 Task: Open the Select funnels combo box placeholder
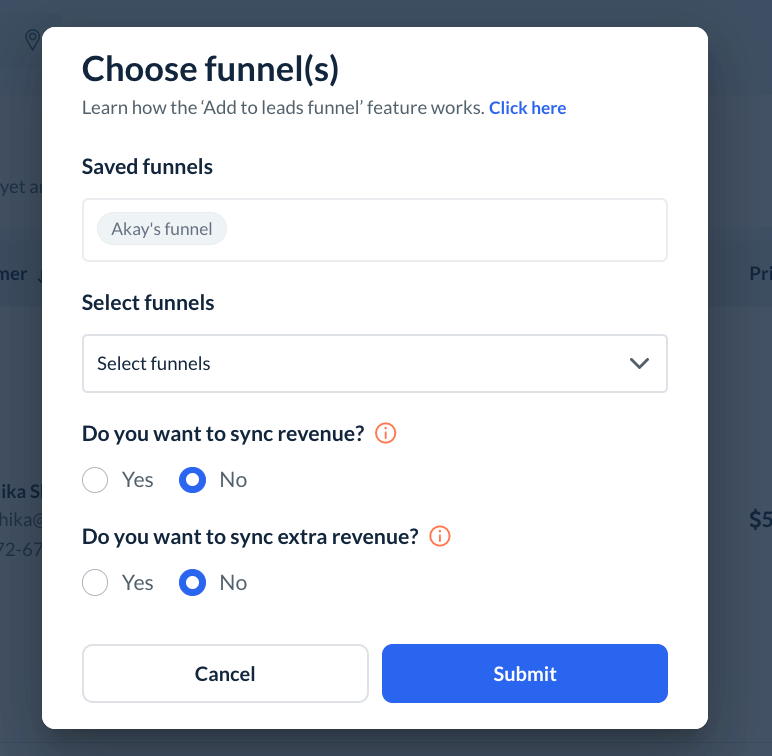coord(154,364)
